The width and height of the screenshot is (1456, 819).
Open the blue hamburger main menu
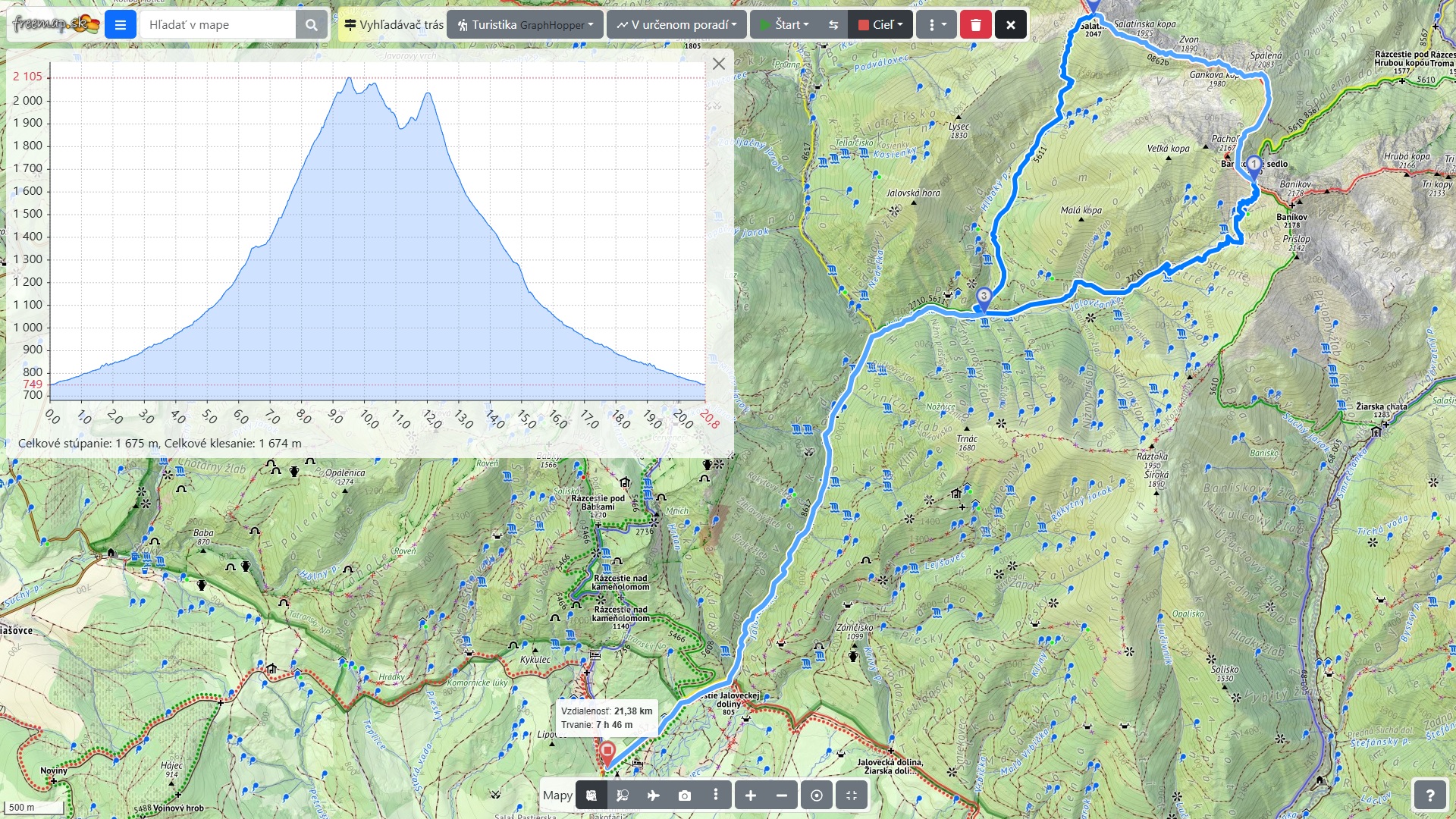coord(120,25)
